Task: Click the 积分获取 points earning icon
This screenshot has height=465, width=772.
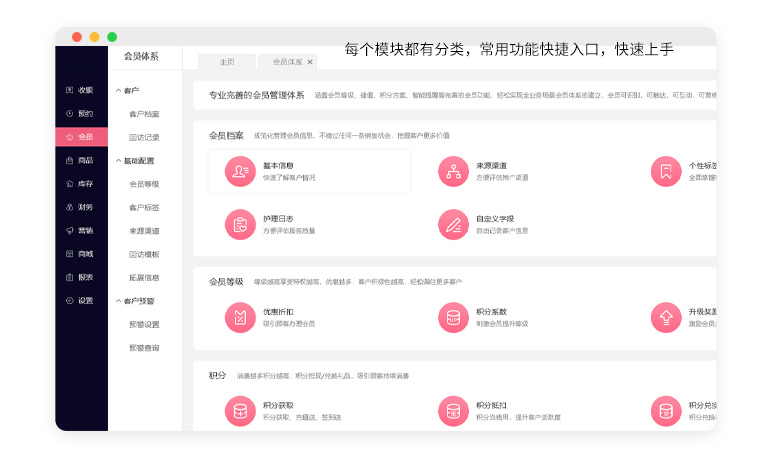Action: click(x=240, y=410)
